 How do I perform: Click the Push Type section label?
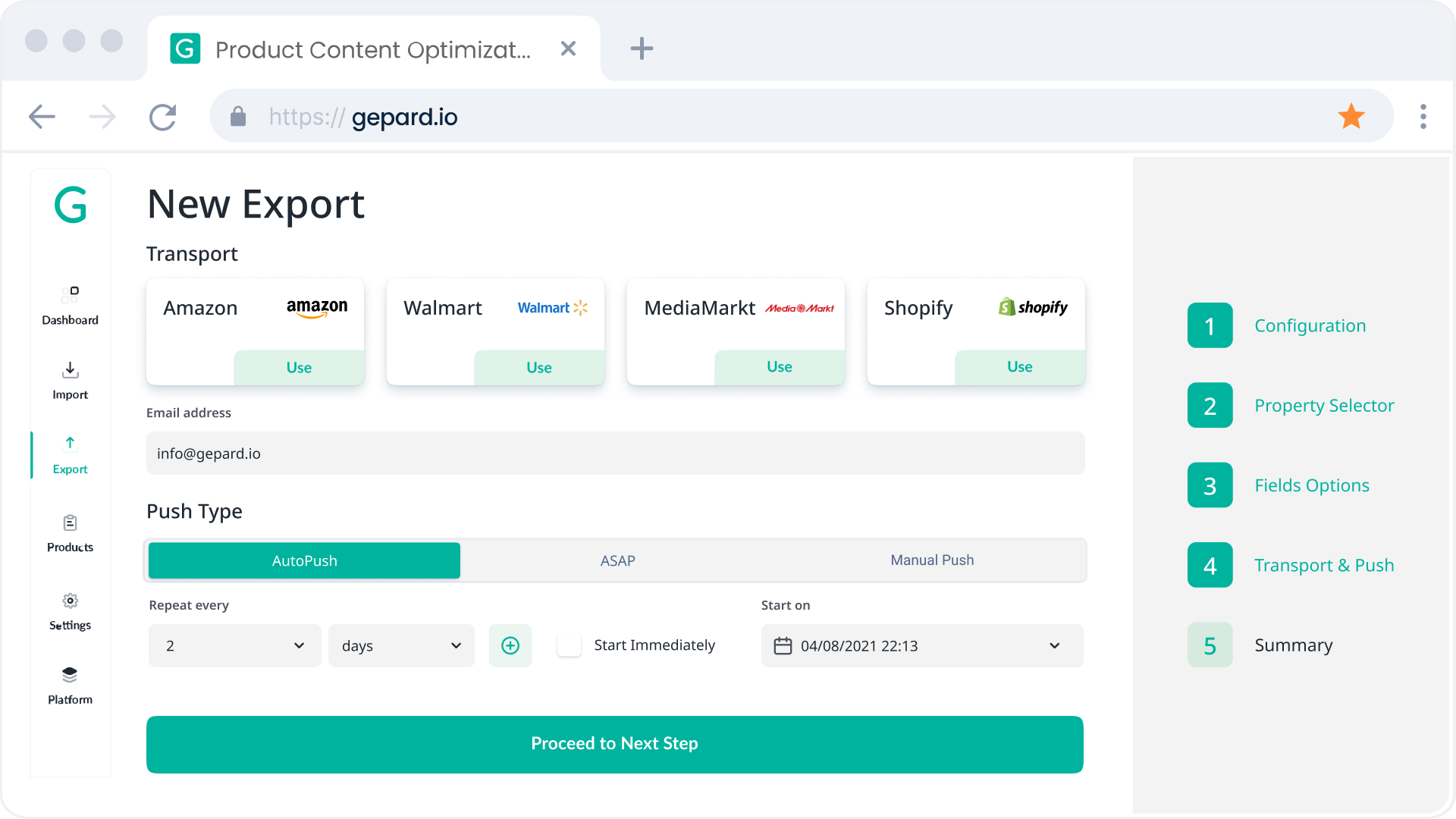coord(194,511)
